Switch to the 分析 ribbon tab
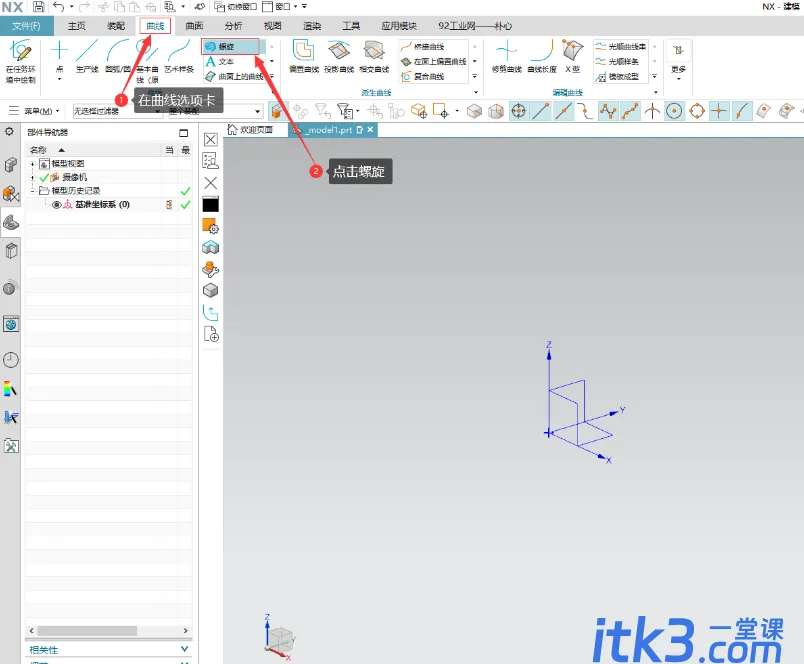The height and width of the screenshot is (664, 804). [233, 26]
